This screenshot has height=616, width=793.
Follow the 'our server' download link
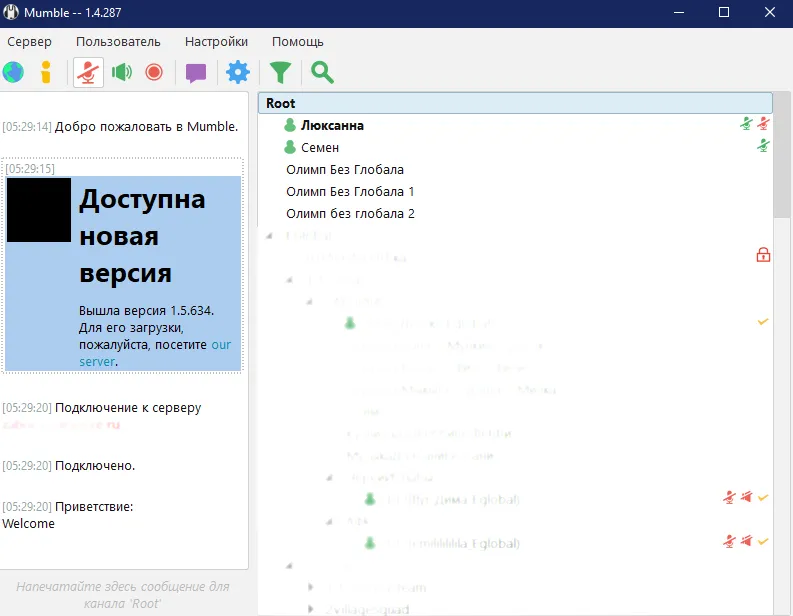155,353
